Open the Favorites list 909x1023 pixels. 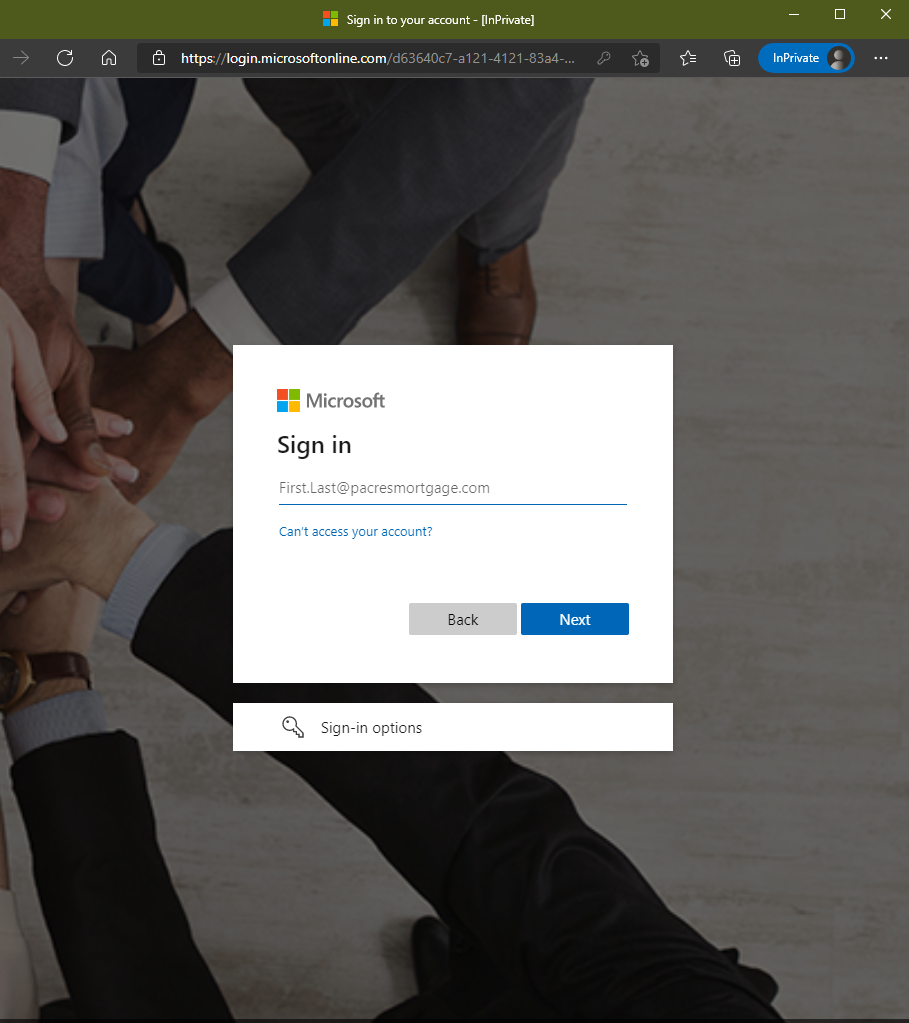pos(688,58)
